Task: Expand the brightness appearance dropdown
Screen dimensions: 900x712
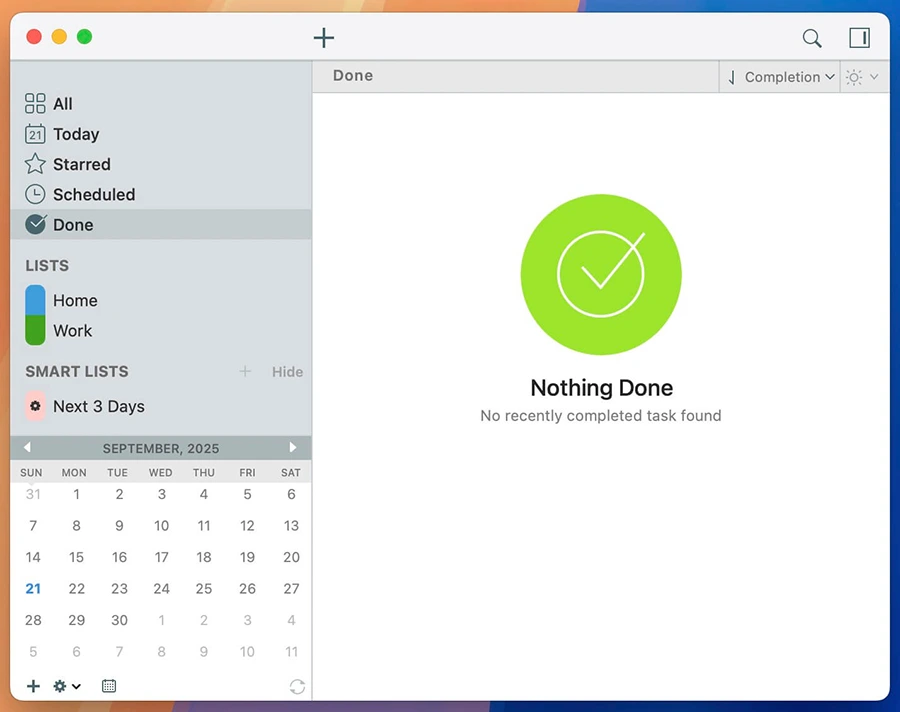Action: click(x=862, y=77)
